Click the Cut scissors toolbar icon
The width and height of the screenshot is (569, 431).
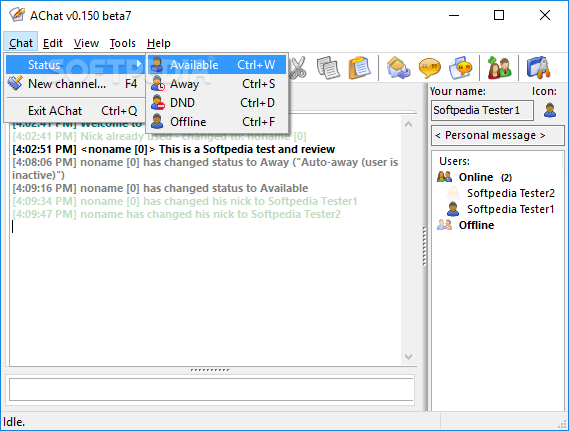point(298,68)
